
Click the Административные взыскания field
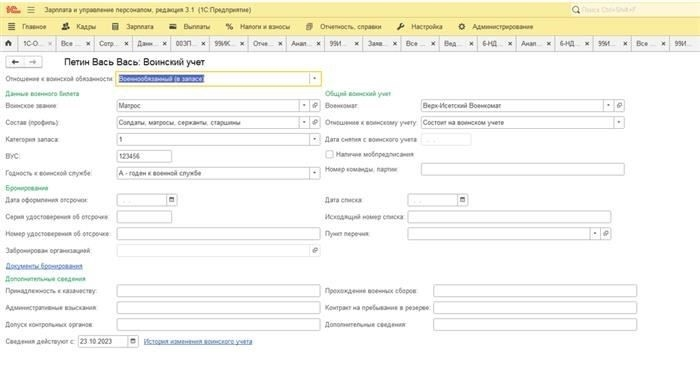(x=218, y=308)
